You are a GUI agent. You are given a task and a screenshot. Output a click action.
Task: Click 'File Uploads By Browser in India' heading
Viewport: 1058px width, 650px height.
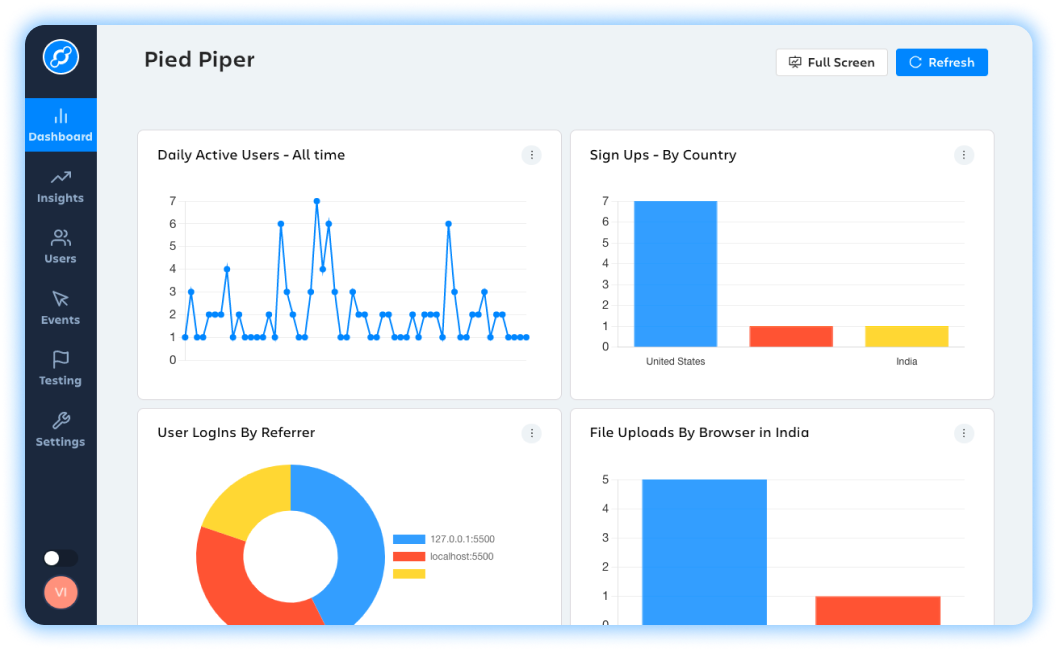point(699,433)
